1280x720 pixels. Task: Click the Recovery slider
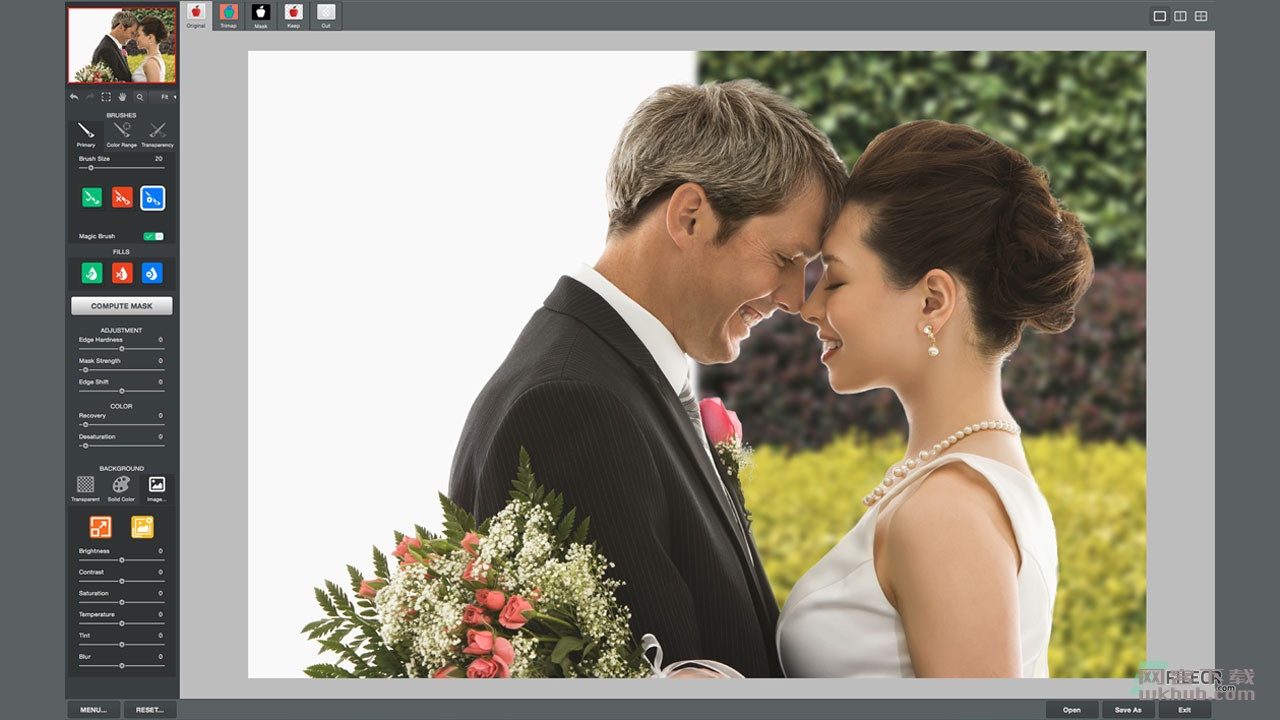pos(121,424)
